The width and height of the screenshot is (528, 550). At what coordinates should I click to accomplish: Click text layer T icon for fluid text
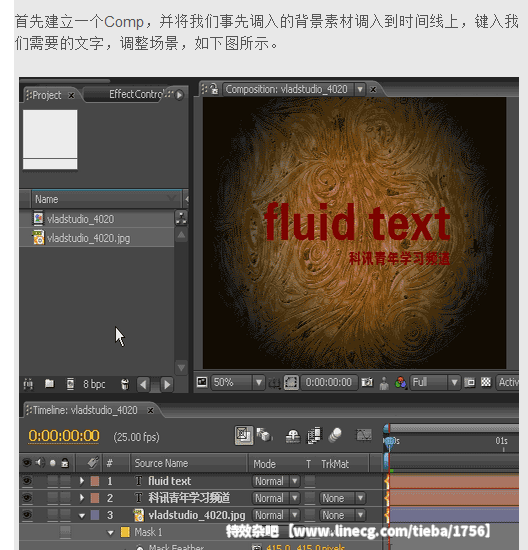click(139, 481)
